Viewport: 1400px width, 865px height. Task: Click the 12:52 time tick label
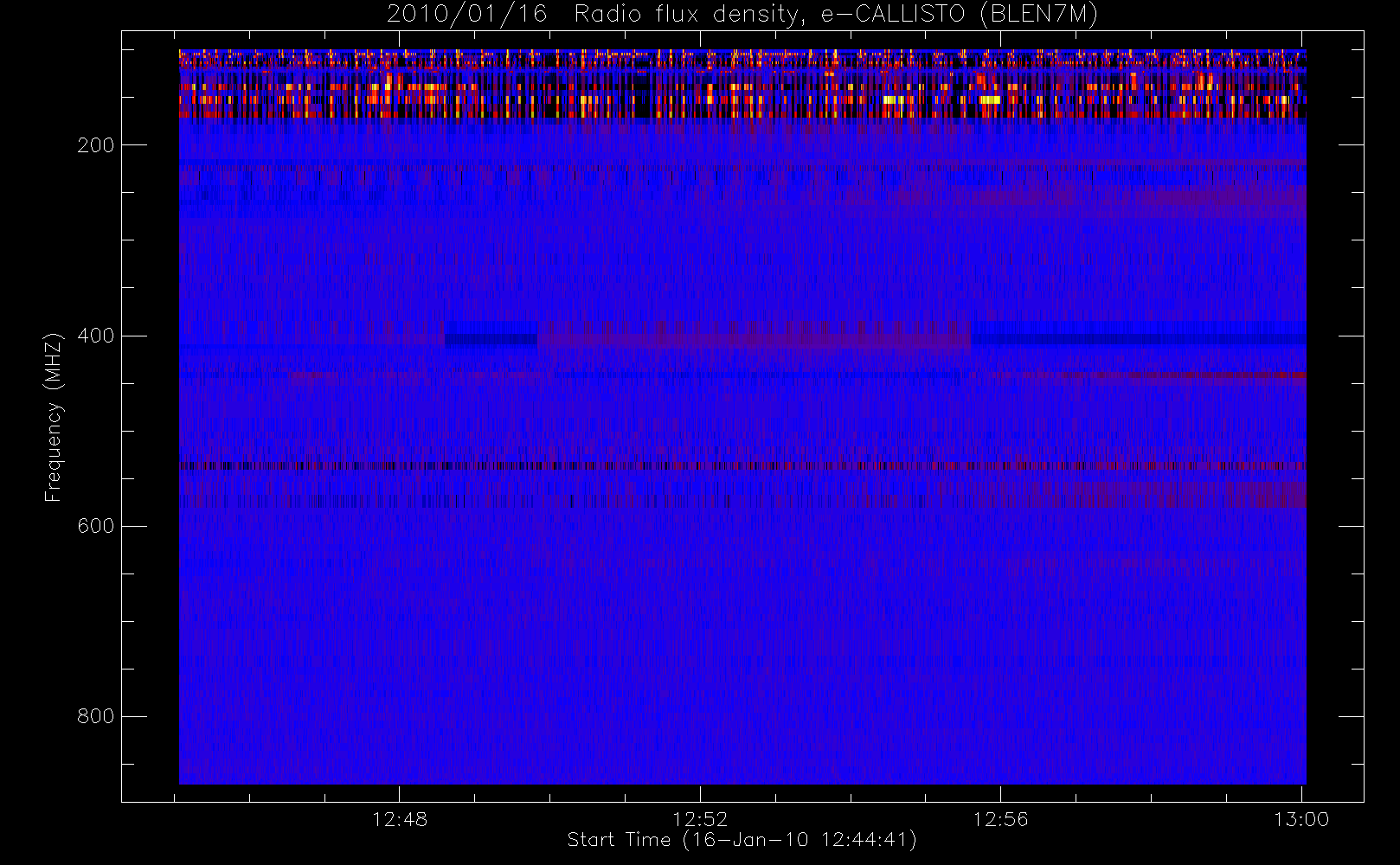click(700, 819)
